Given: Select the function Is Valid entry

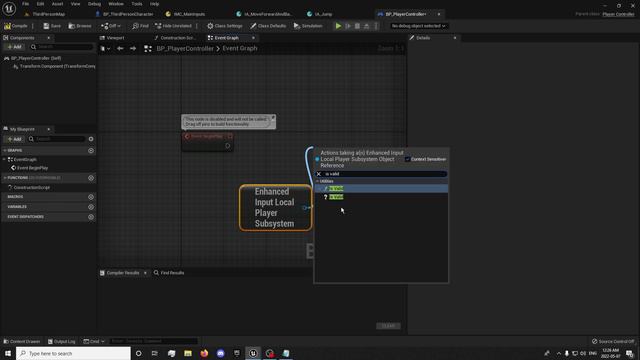Looking at the screenshot, I should [381, 189].
